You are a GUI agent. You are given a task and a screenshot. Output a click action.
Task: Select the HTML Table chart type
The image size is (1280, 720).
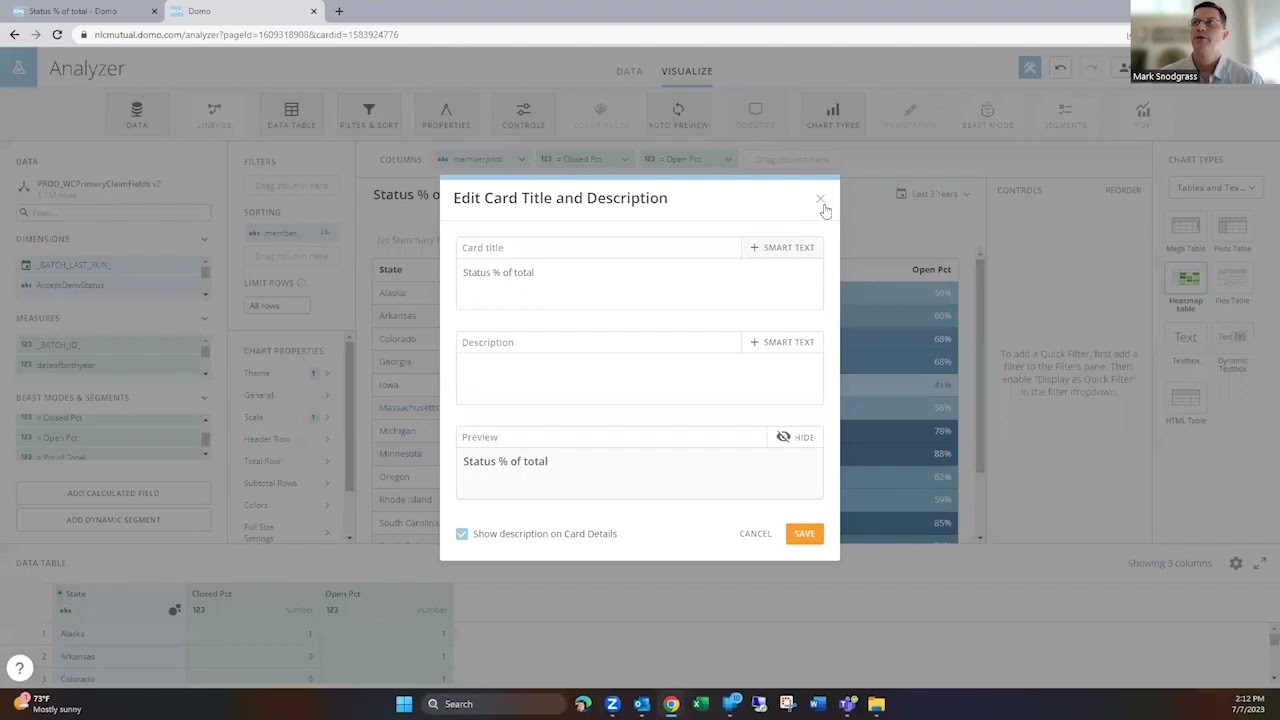[x=1185, y=406]
